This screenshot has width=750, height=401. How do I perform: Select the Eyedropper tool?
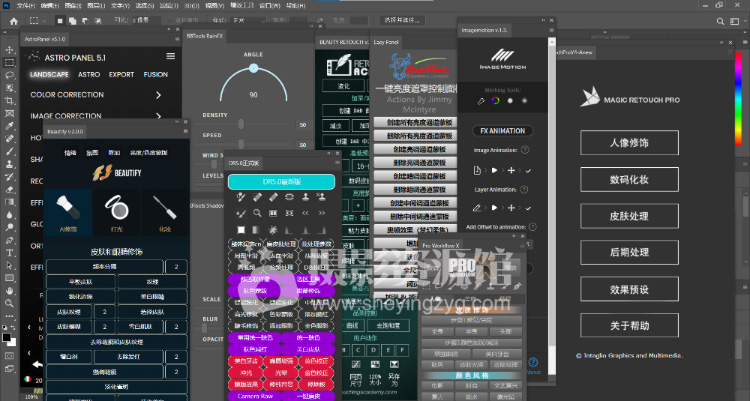tap(9, 126)
